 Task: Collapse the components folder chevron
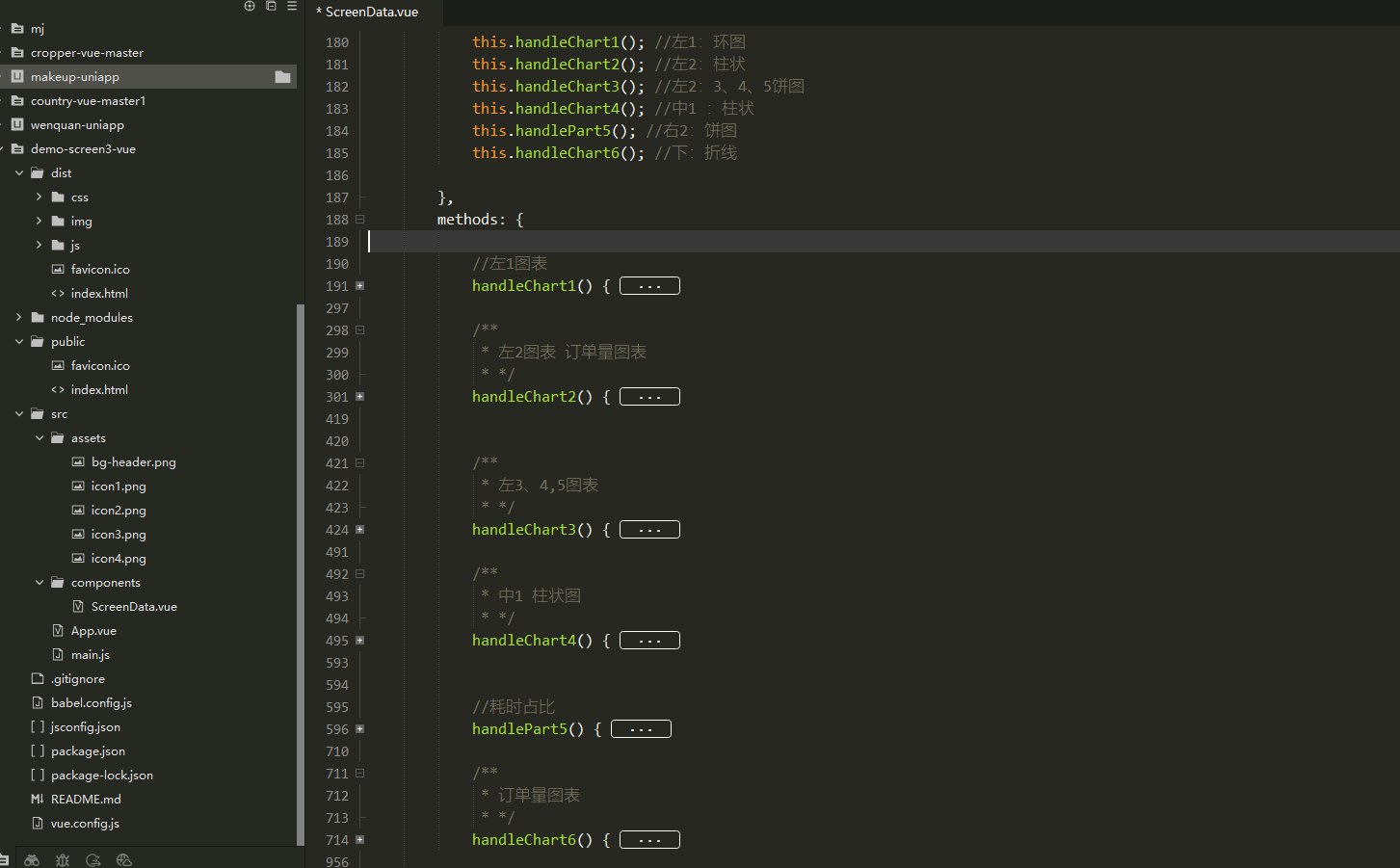coord(40,583)
